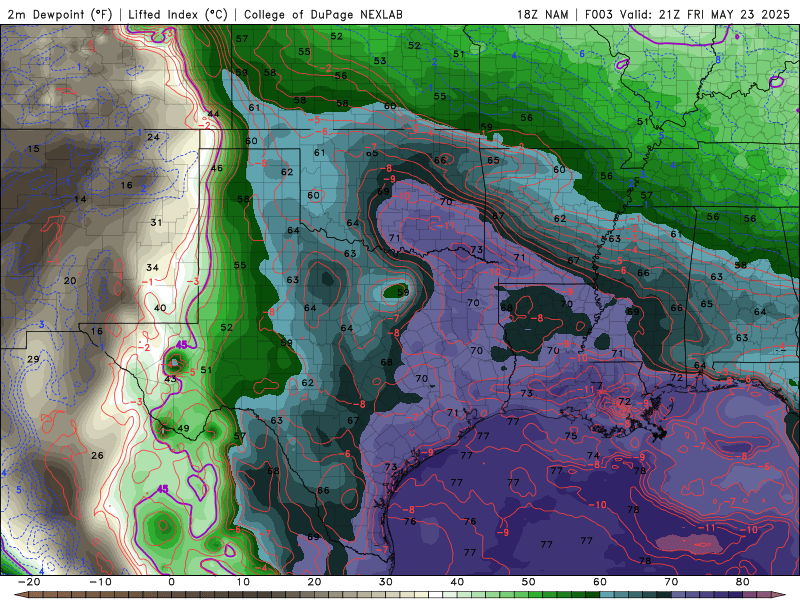
Task: Select the dewpoint reading '75' on the map
Action: coord(571,436)
